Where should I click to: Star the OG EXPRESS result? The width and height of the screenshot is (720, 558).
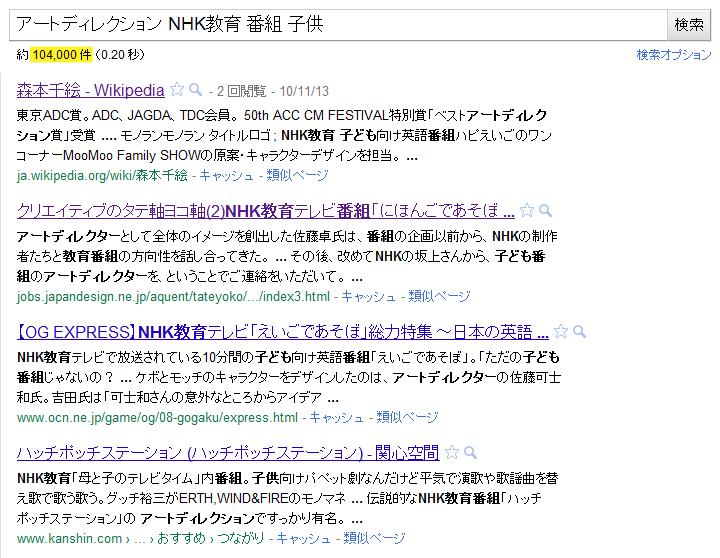click(561, 331)
